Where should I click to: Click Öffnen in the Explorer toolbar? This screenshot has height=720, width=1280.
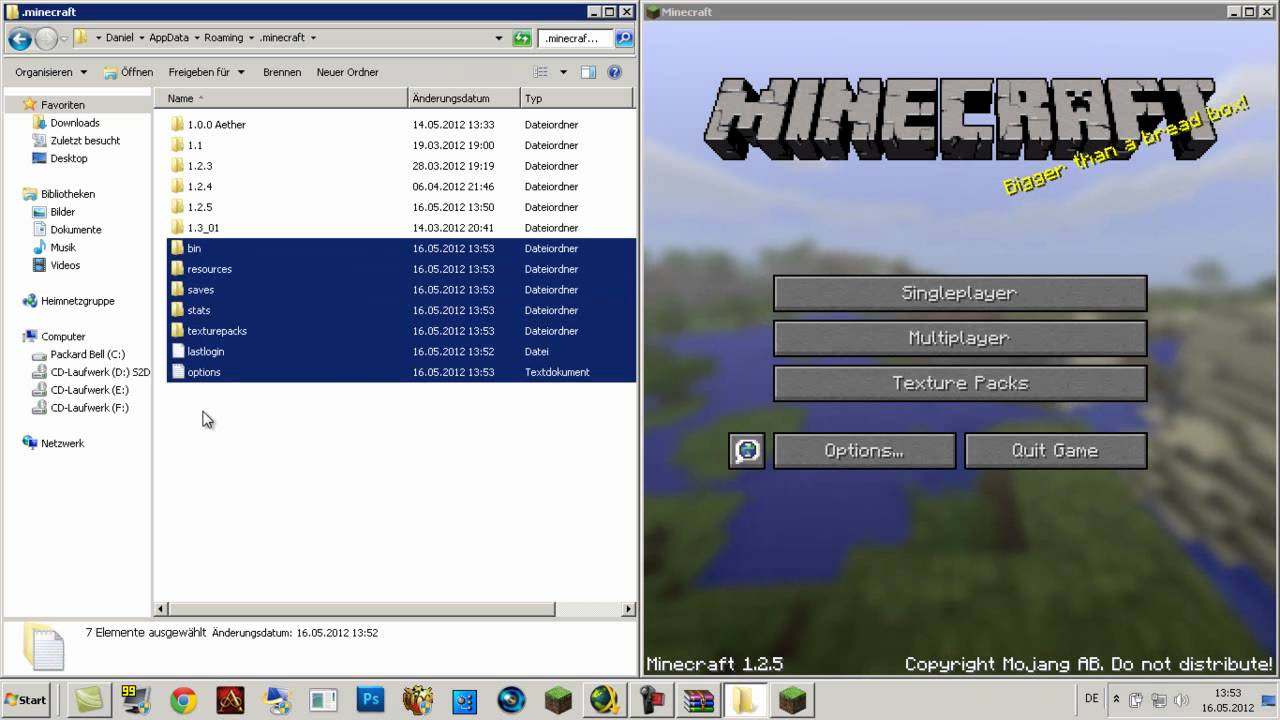click(128, 72)
